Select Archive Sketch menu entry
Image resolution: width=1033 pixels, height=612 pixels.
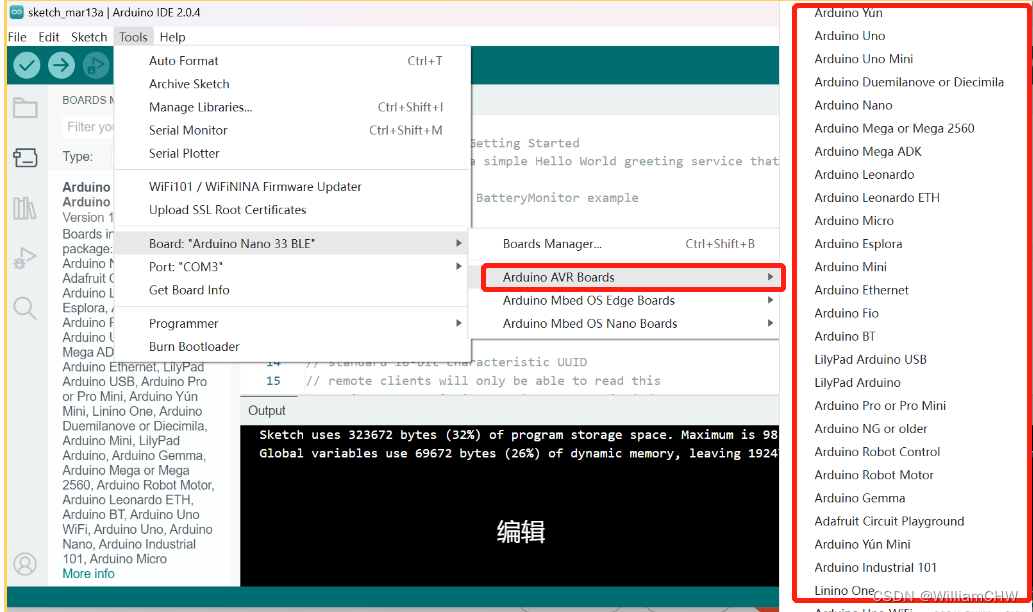point(293,84)
